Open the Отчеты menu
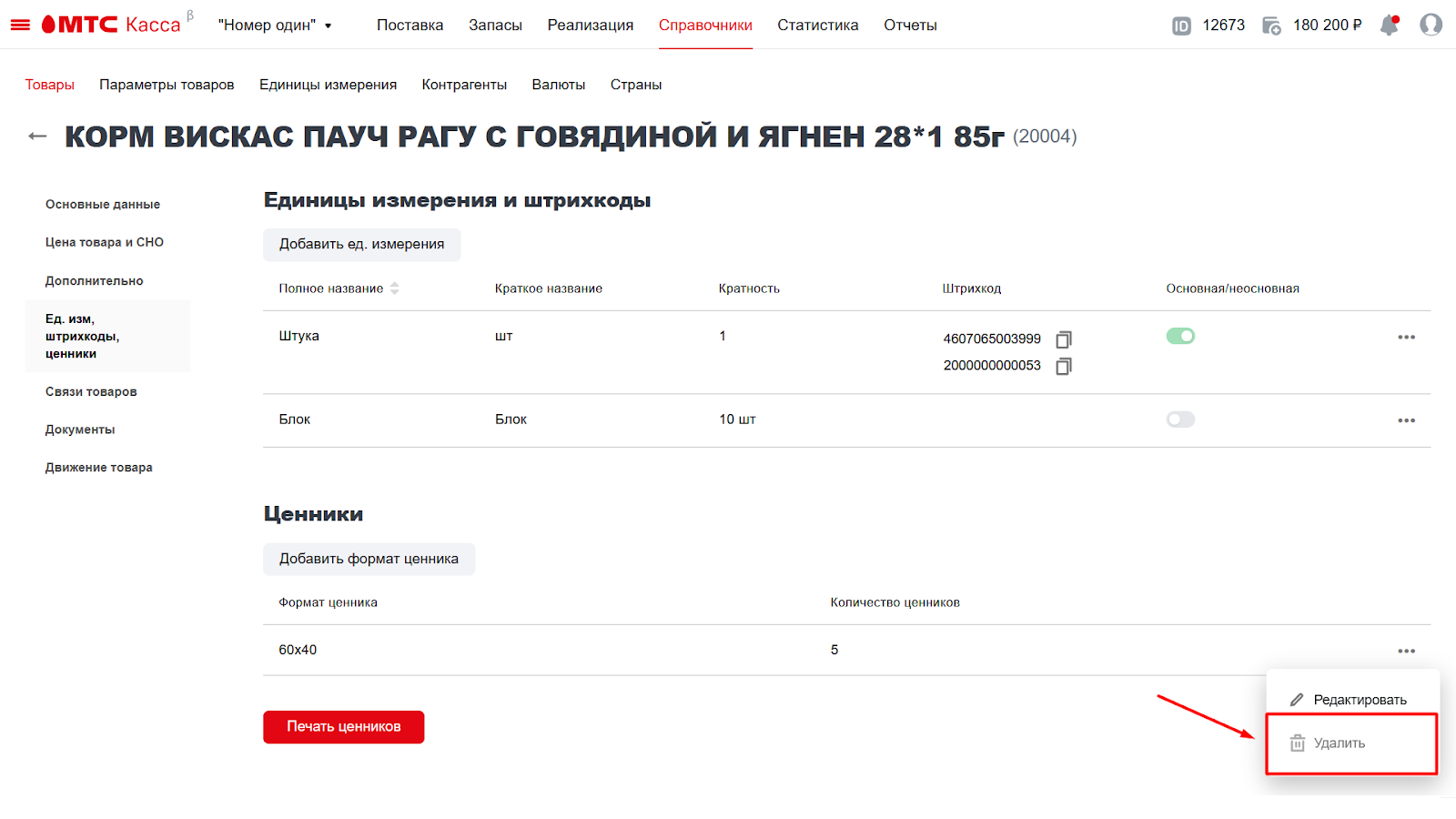The width and height of the screenshot is (1456, 819). [x=910, y=25]
